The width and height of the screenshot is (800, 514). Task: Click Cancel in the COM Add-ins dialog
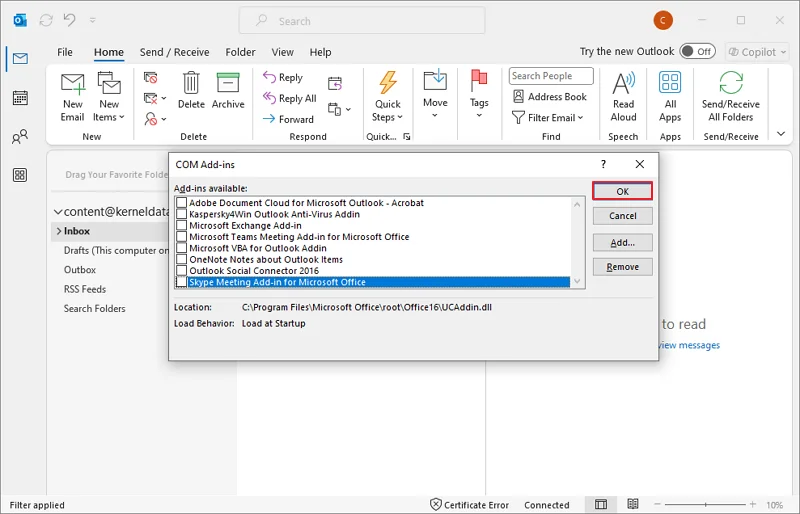[622, 216]
